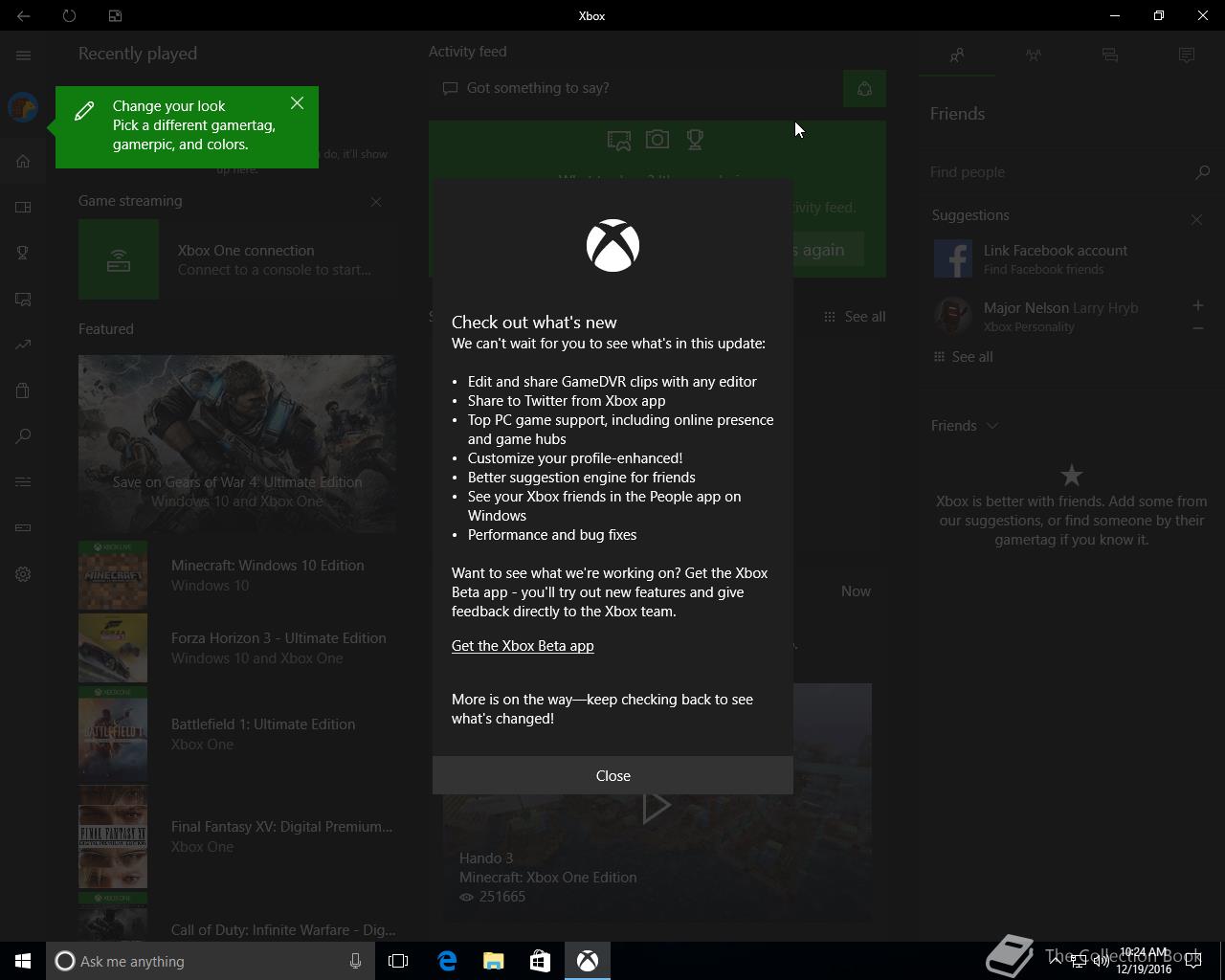The height and width of the screenshot is (980, 1225).
Task: Add Major Nelson as a friend
Action: [1197, 305]
